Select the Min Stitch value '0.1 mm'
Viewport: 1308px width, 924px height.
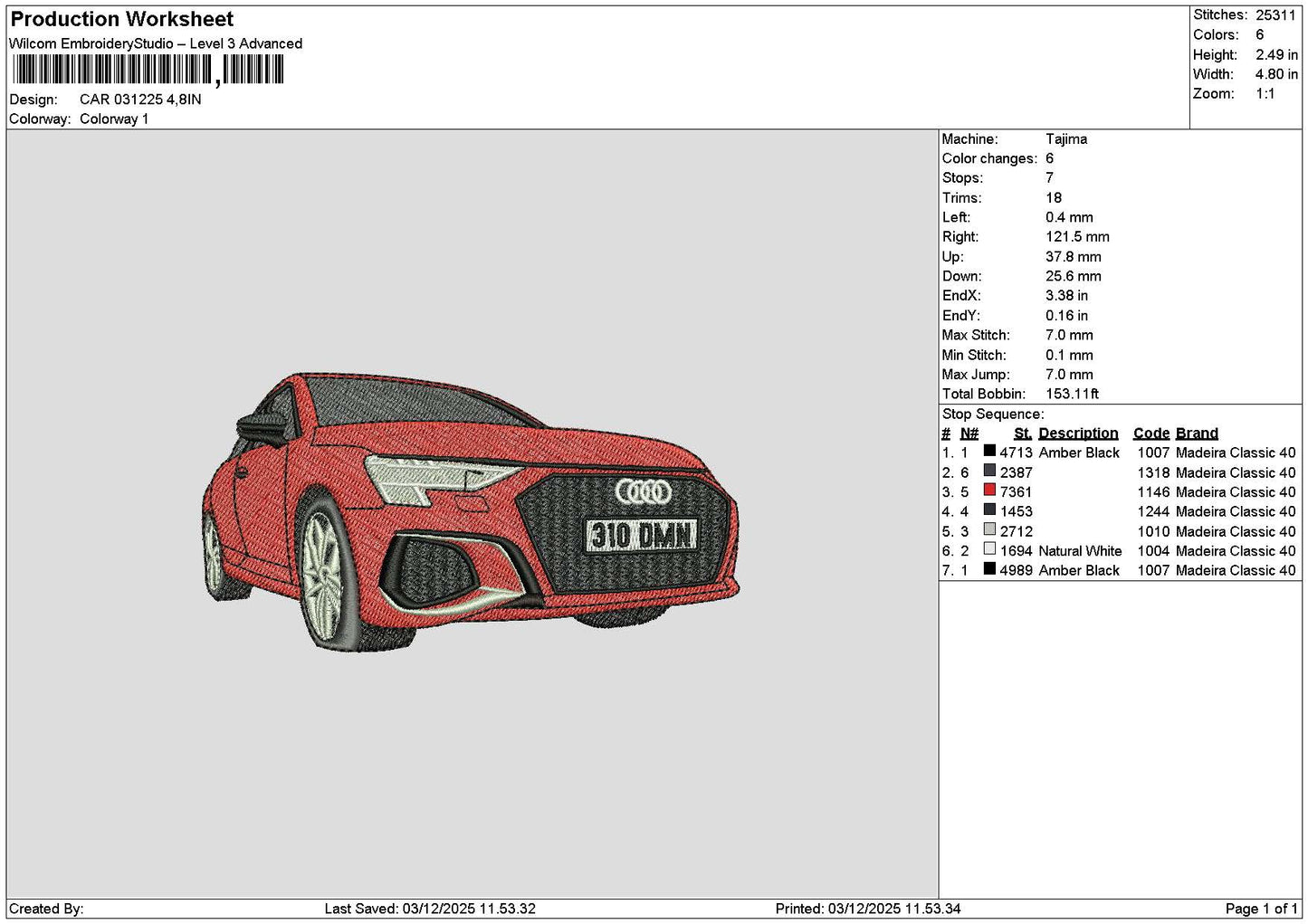(1069, 356)
